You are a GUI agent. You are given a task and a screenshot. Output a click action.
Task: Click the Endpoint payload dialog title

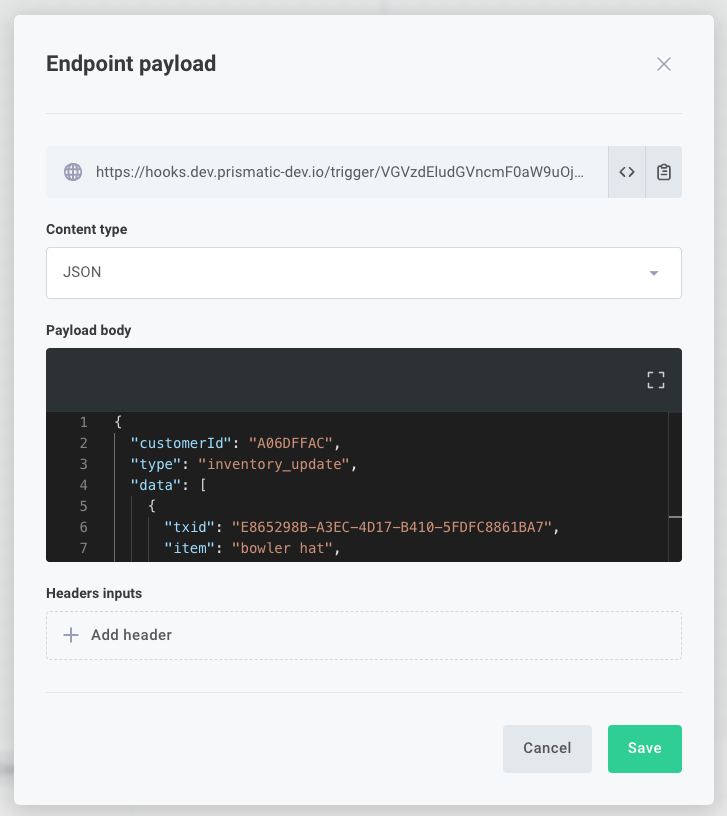point(130,63)
